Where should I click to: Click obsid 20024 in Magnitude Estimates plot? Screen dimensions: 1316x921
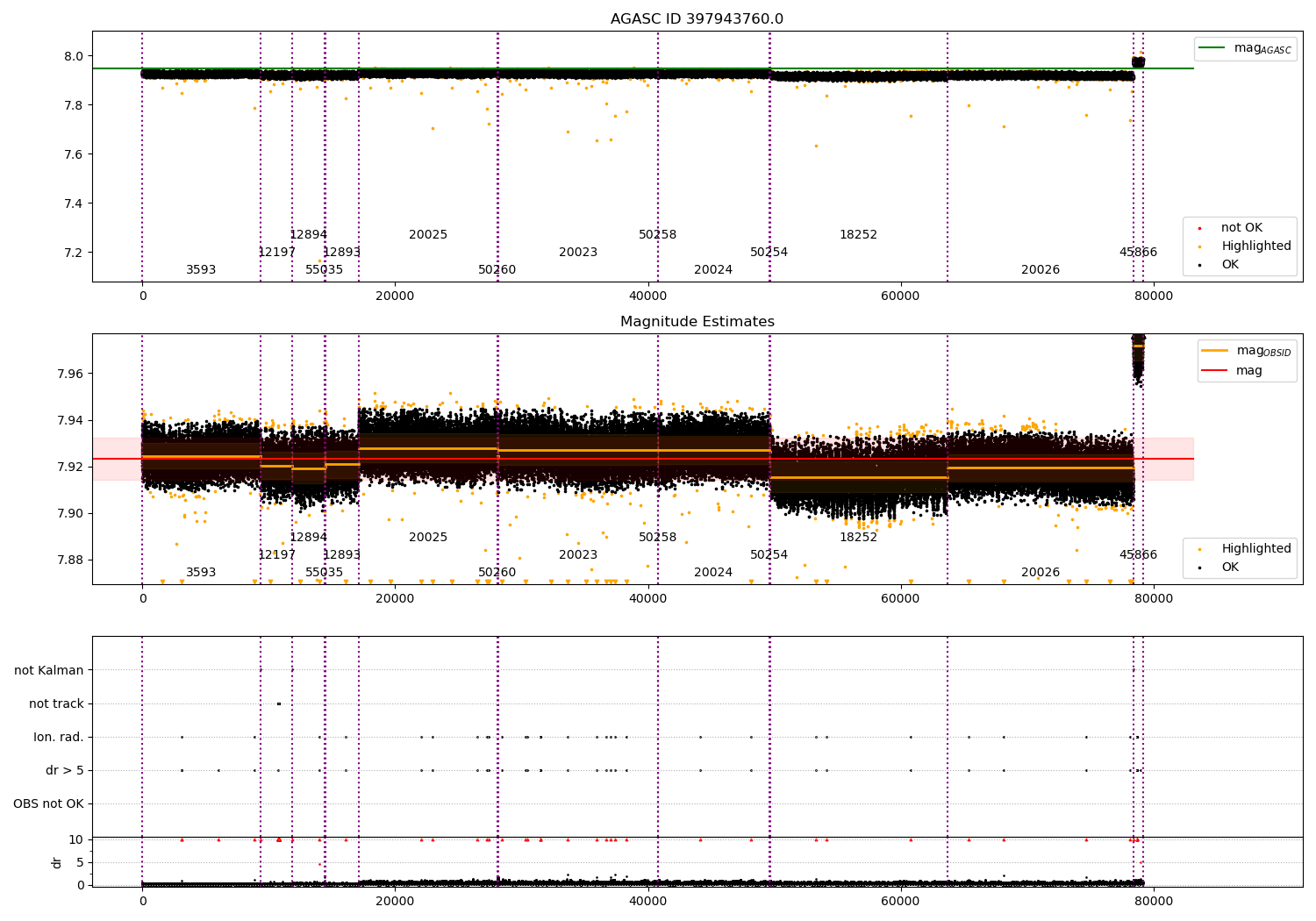[x=713, y=573]
